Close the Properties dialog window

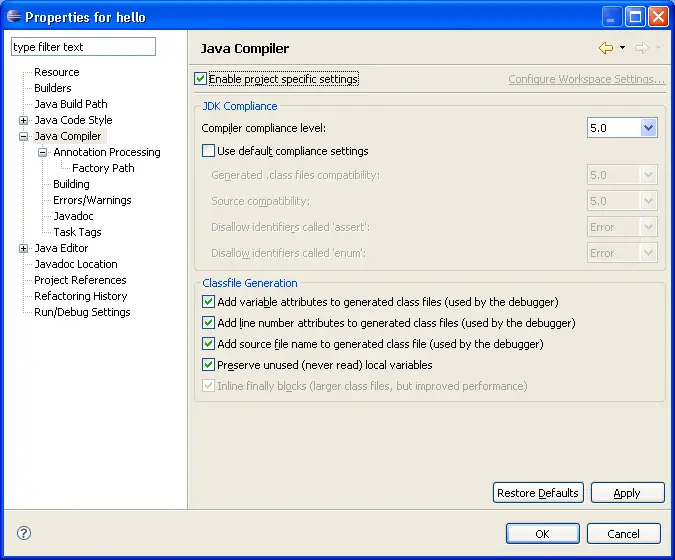[658, 17]
